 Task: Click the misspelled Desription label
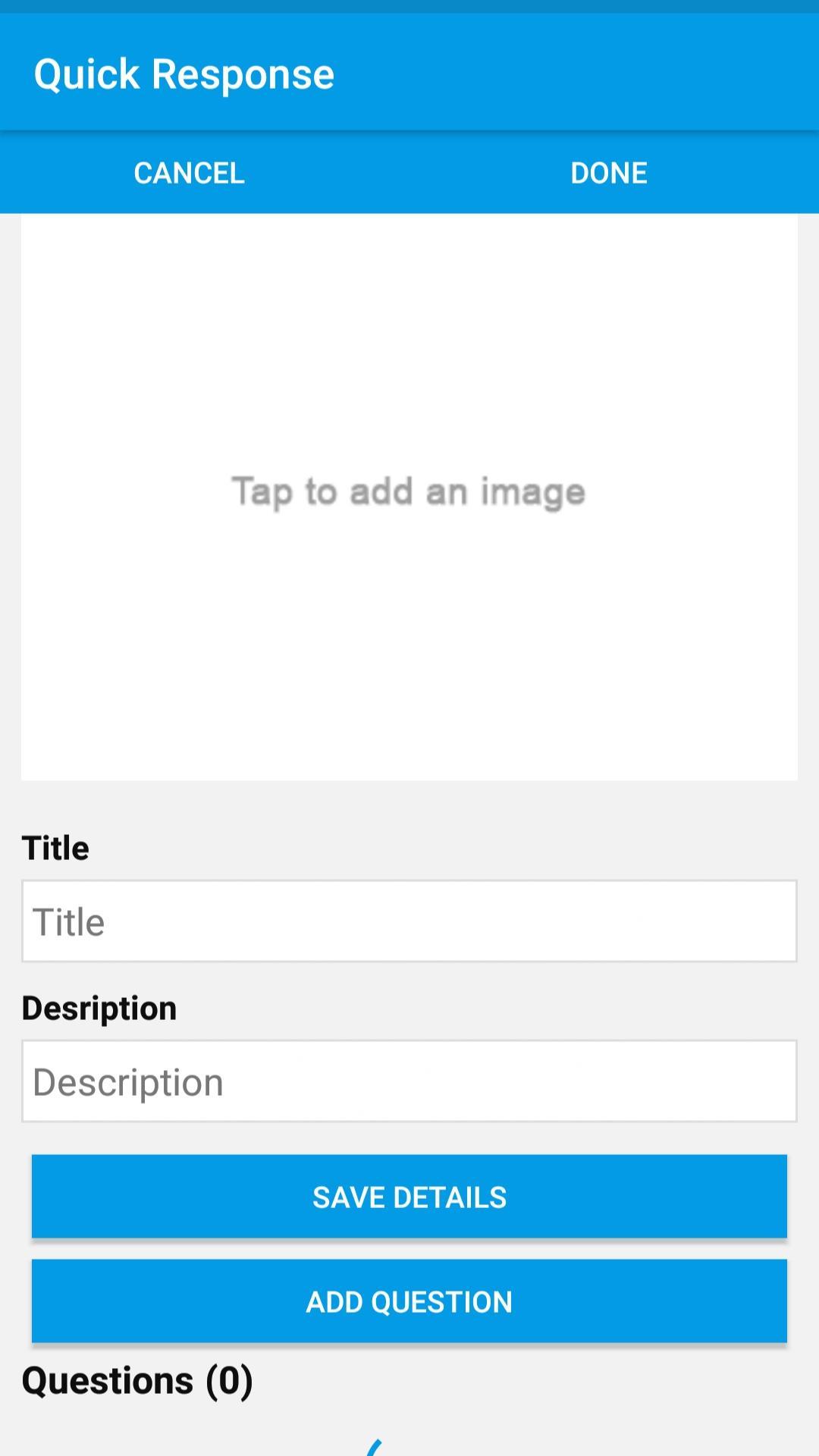(x=99, y=1008)
